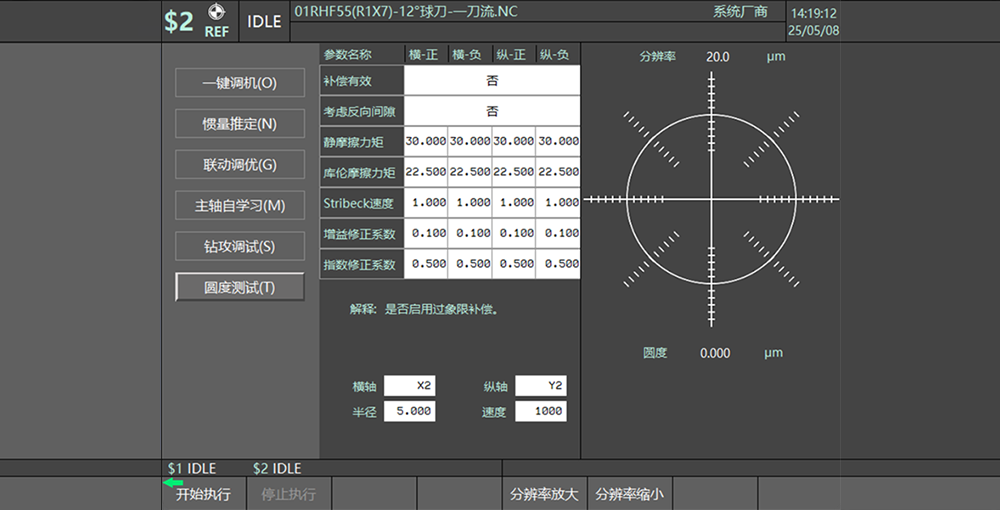The image size is (1000, 510).
Task: Edit the 速度 field showing 1000
Action: coord(541,411)
